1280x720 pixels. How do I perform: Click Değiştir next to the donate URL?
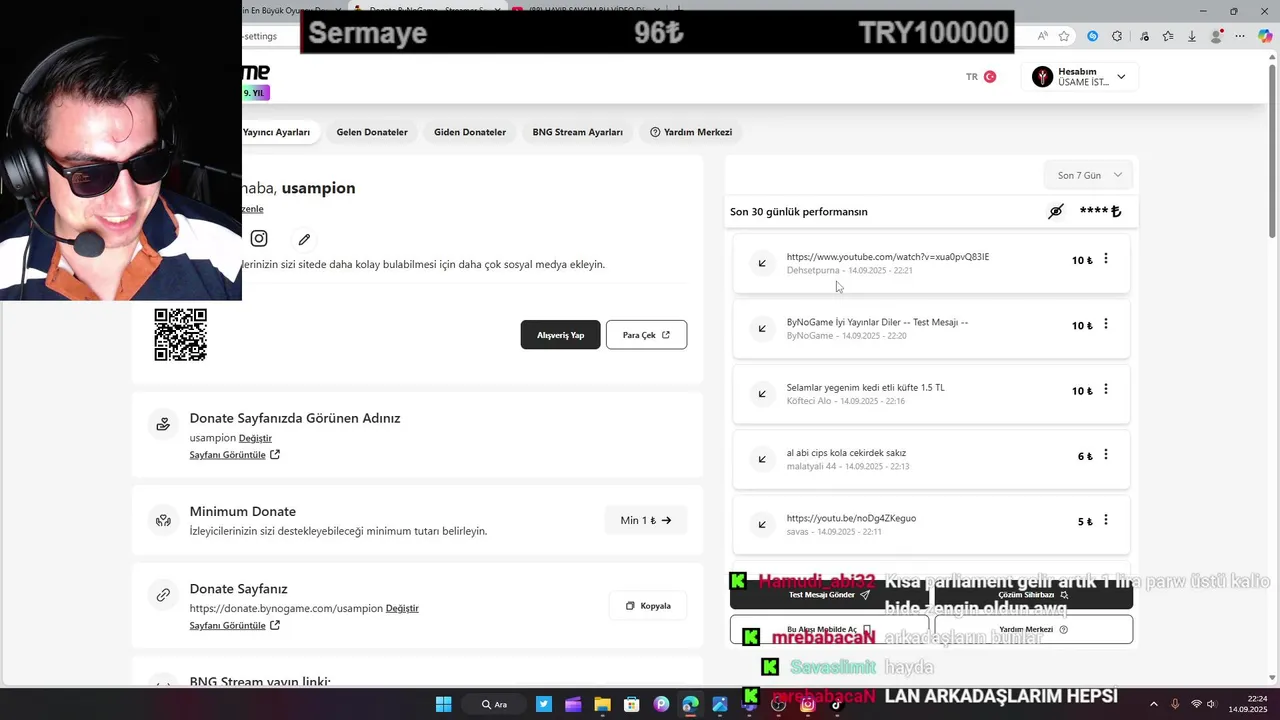402,608
